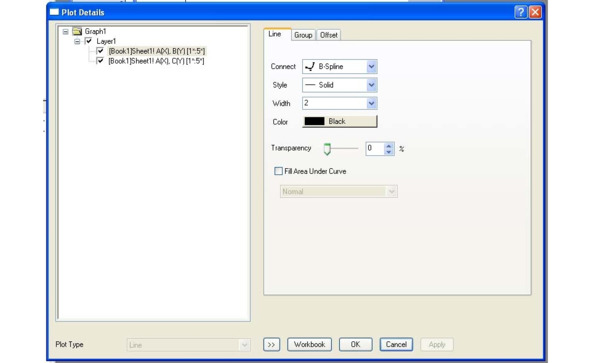591x363 pixels.
Task: Switch to the Group tab
Action: point(303,35)
